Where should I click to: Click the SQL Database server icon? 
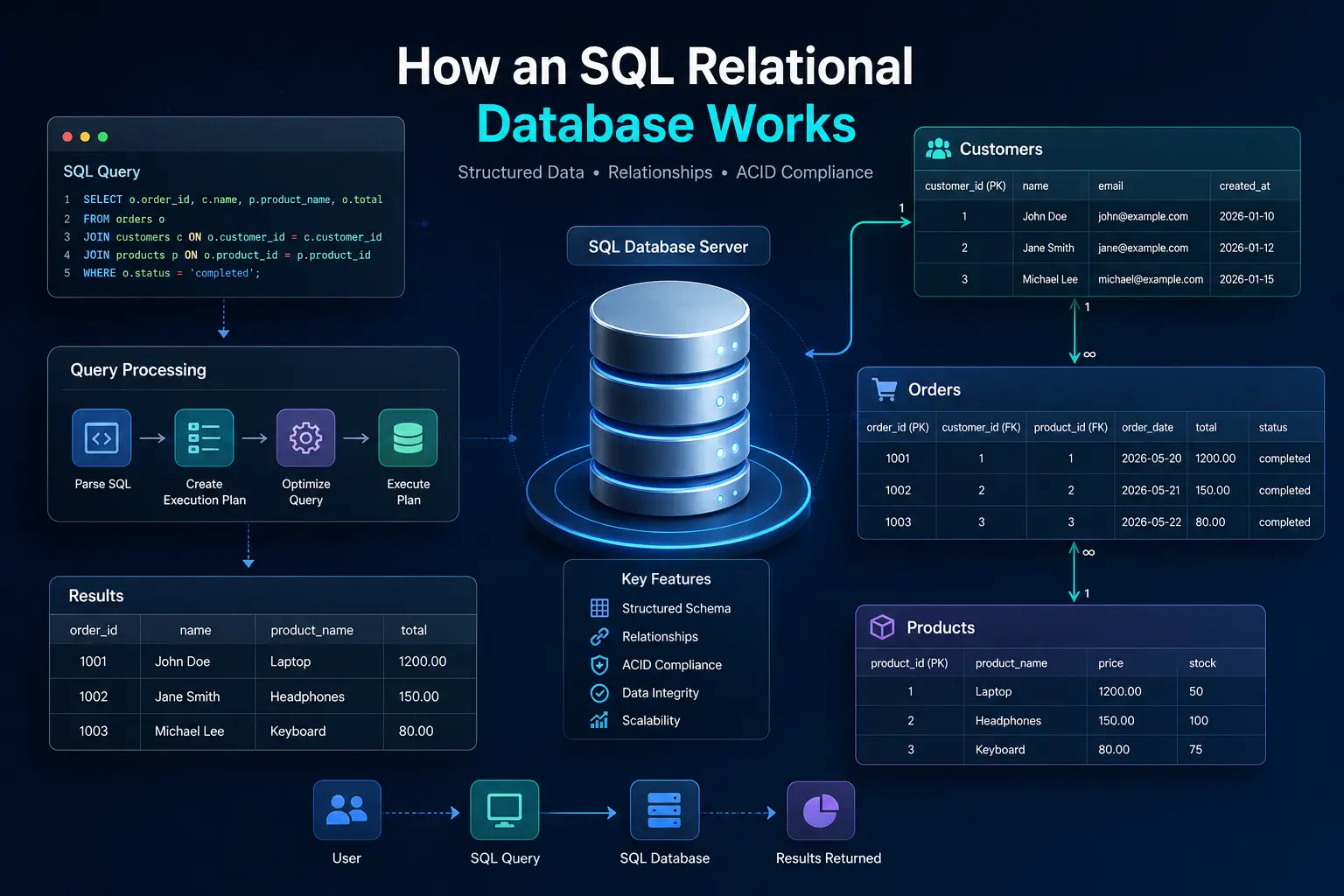[664, 810]
